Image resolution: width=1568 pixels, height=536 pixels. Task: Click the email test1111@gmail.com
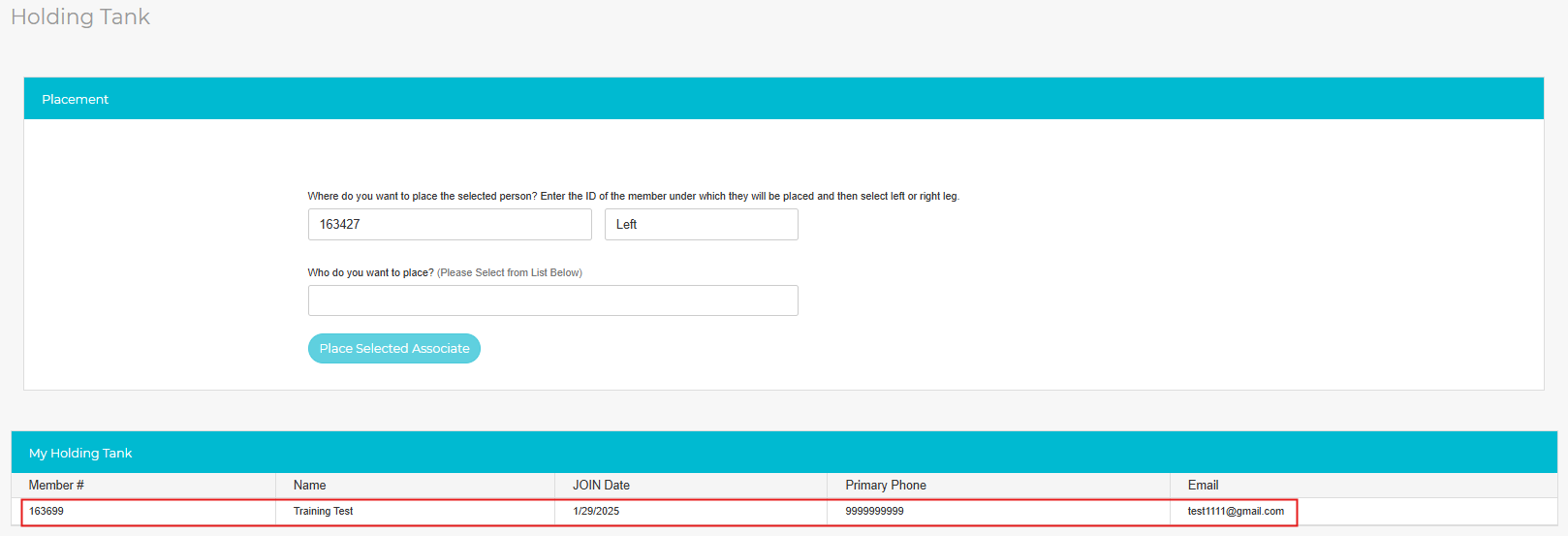(x=1236, y=511)
